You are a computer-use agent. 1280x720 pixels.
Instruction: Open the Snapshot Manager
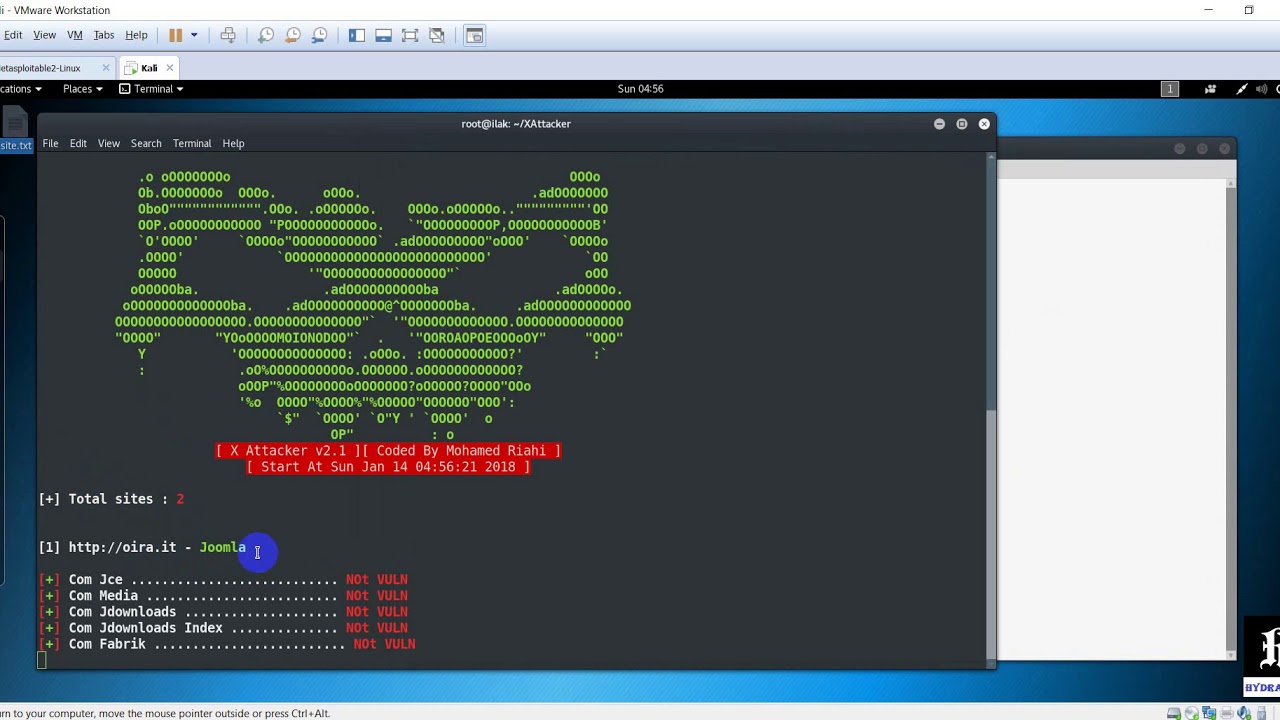tap(320, 35)
